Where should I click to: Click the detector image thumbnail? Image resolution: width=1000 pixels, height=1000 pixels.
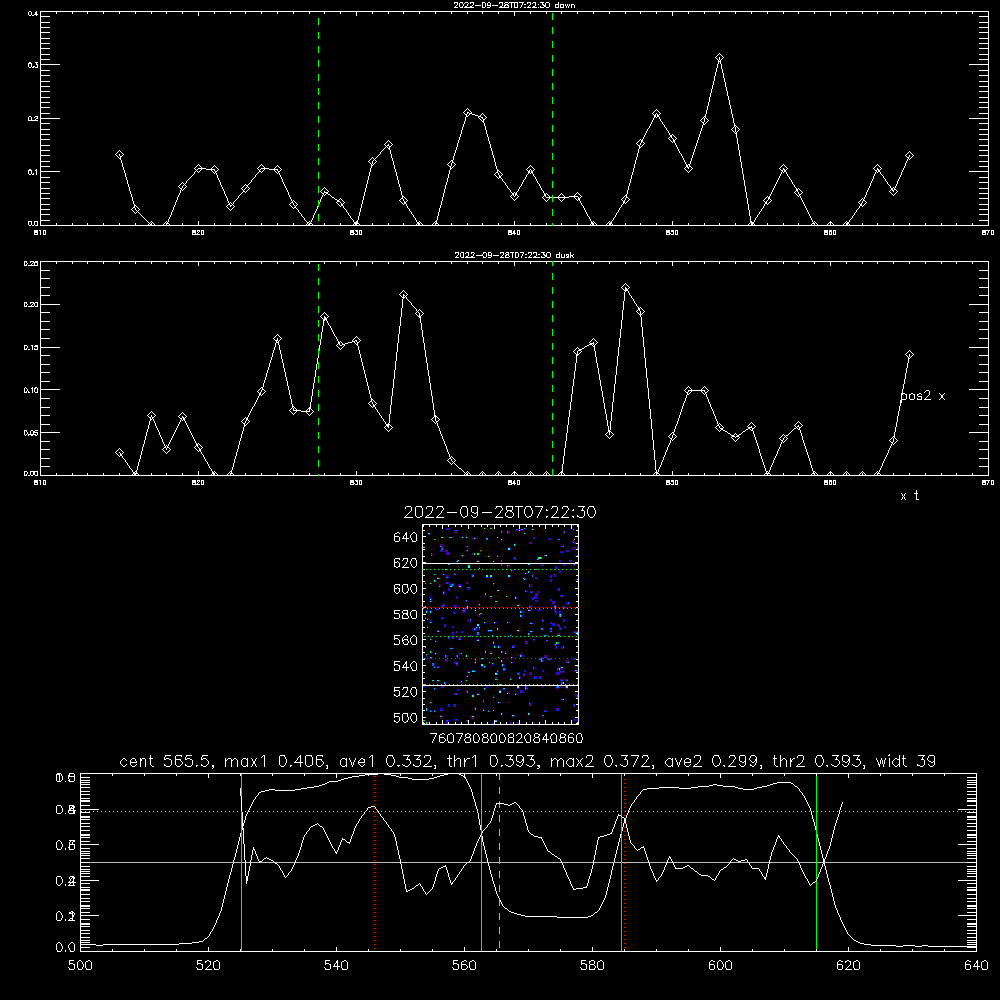[x=501, y=624]
